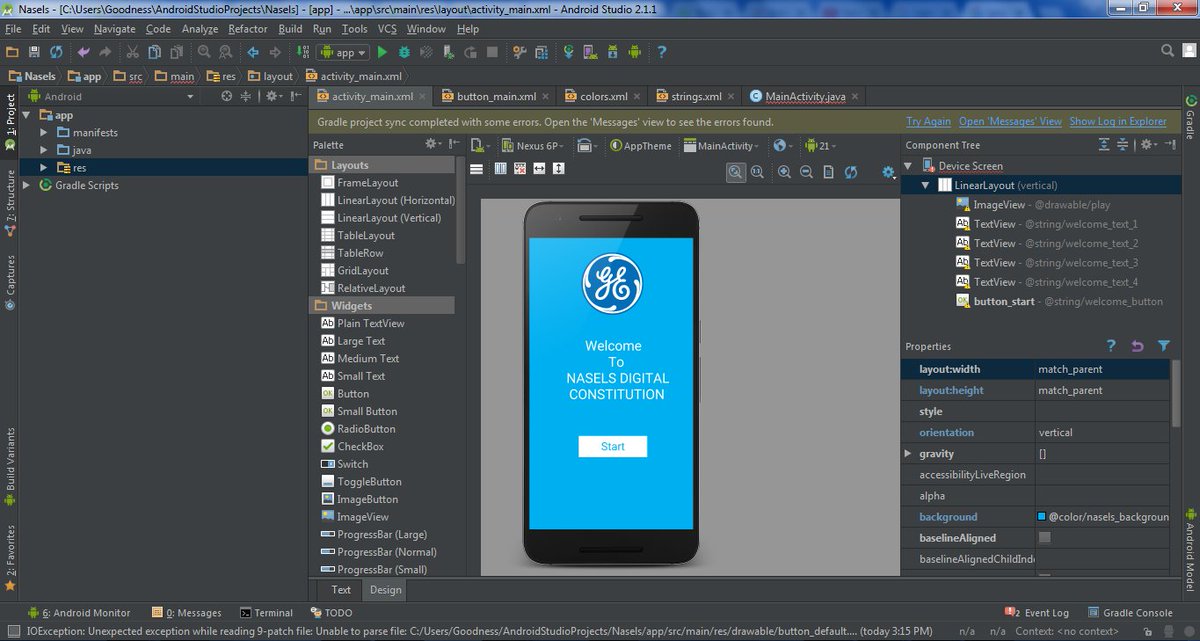Click the Debug app bug icon

(405, 52)
